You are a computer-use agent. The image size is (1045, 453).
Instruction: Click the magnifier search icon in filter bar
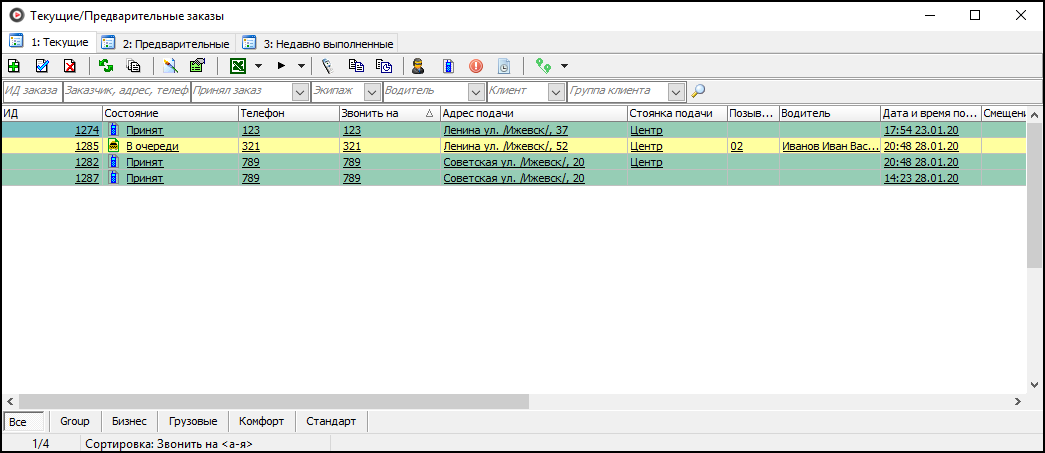click(x=698, y=91)
